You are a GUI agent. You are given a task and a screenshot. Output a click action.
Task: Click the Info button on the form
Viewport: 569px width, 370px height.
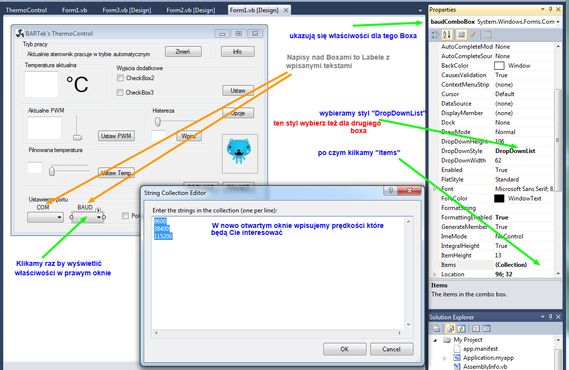pyautogui.click(x=238, y=52)
